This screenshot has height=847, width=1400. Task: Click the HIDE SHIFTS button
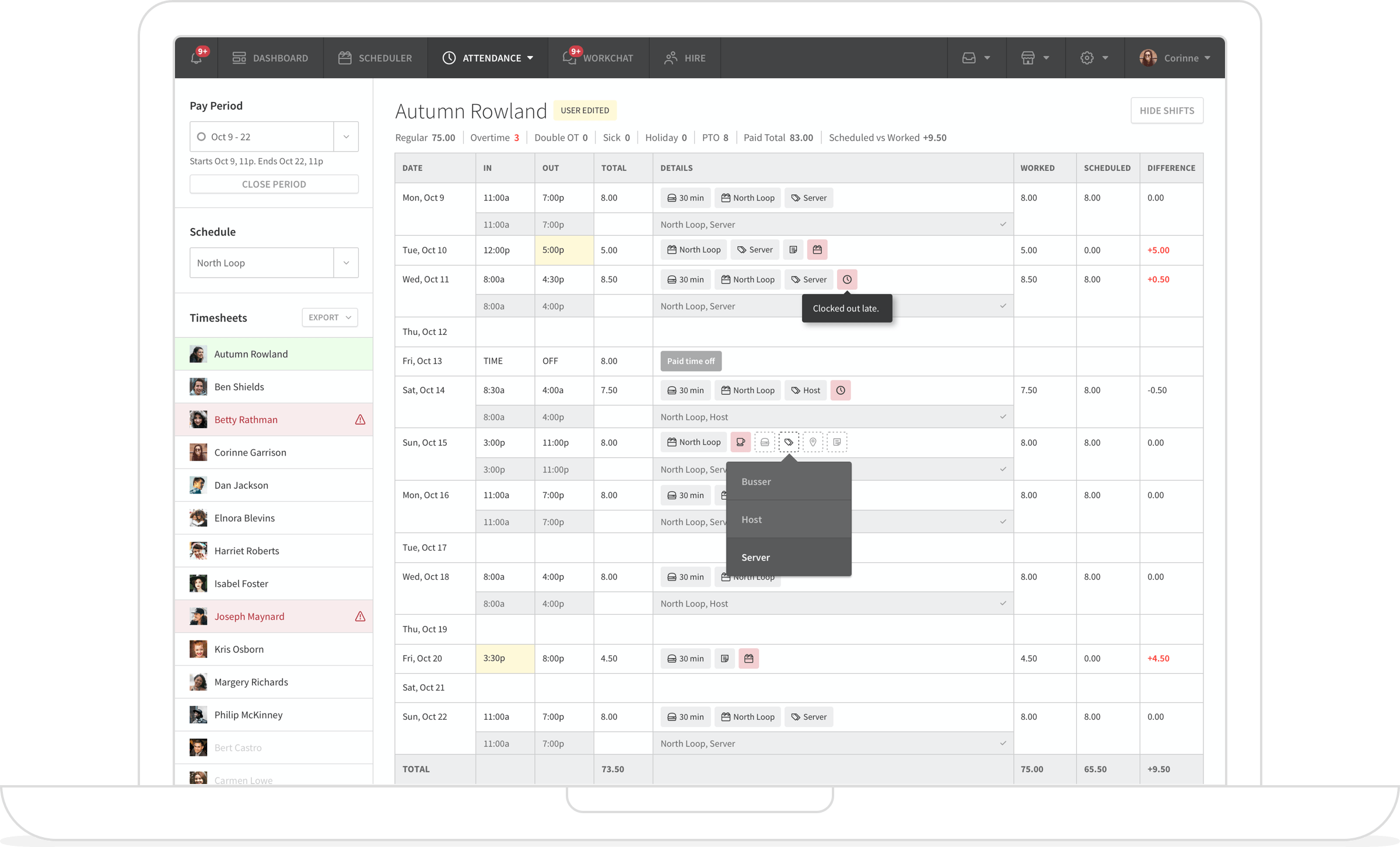click(1166, 110)
